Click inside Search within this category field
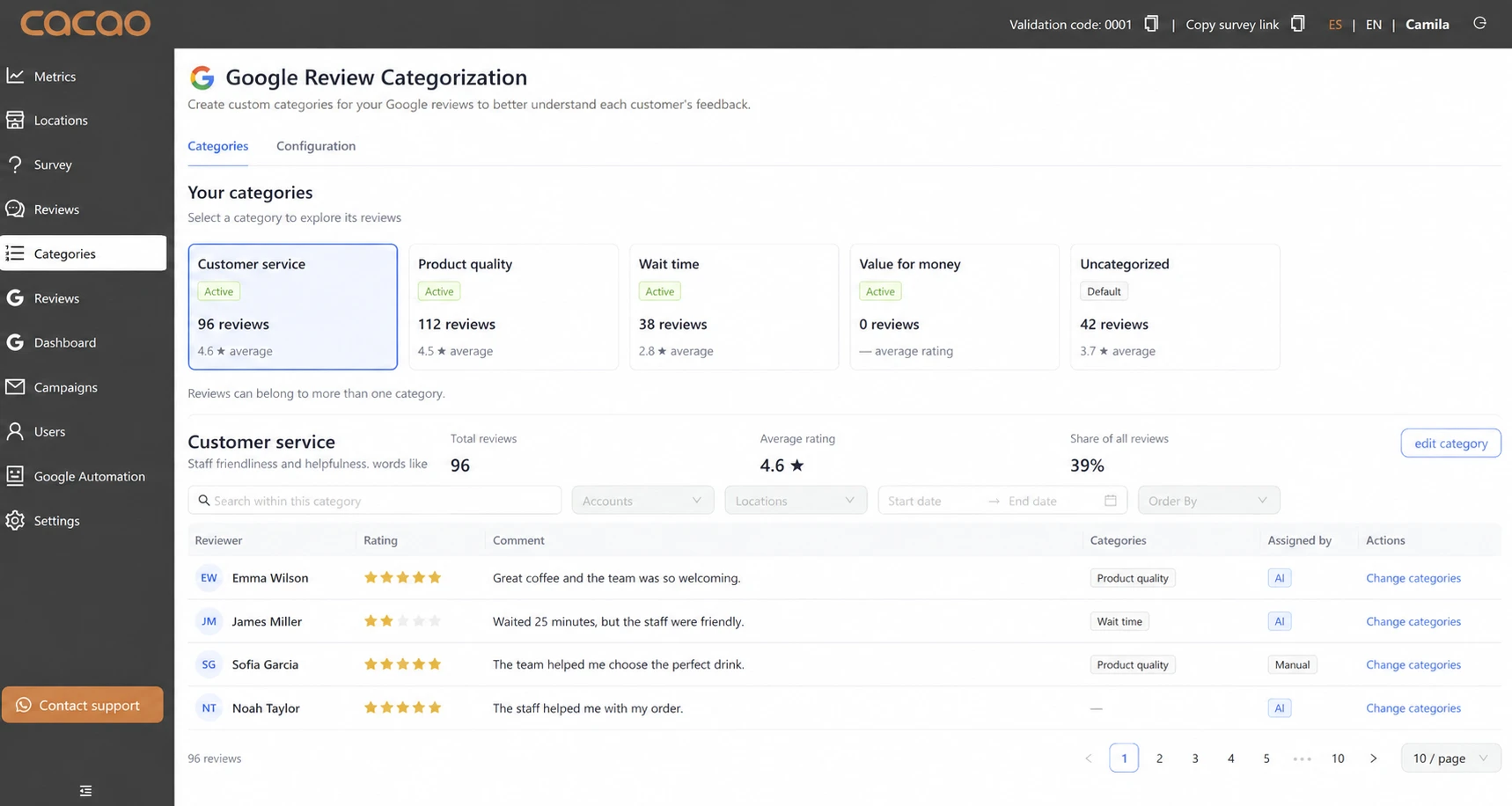The height and width of the screenshot is (806, 1512). (x=375, y=500)
